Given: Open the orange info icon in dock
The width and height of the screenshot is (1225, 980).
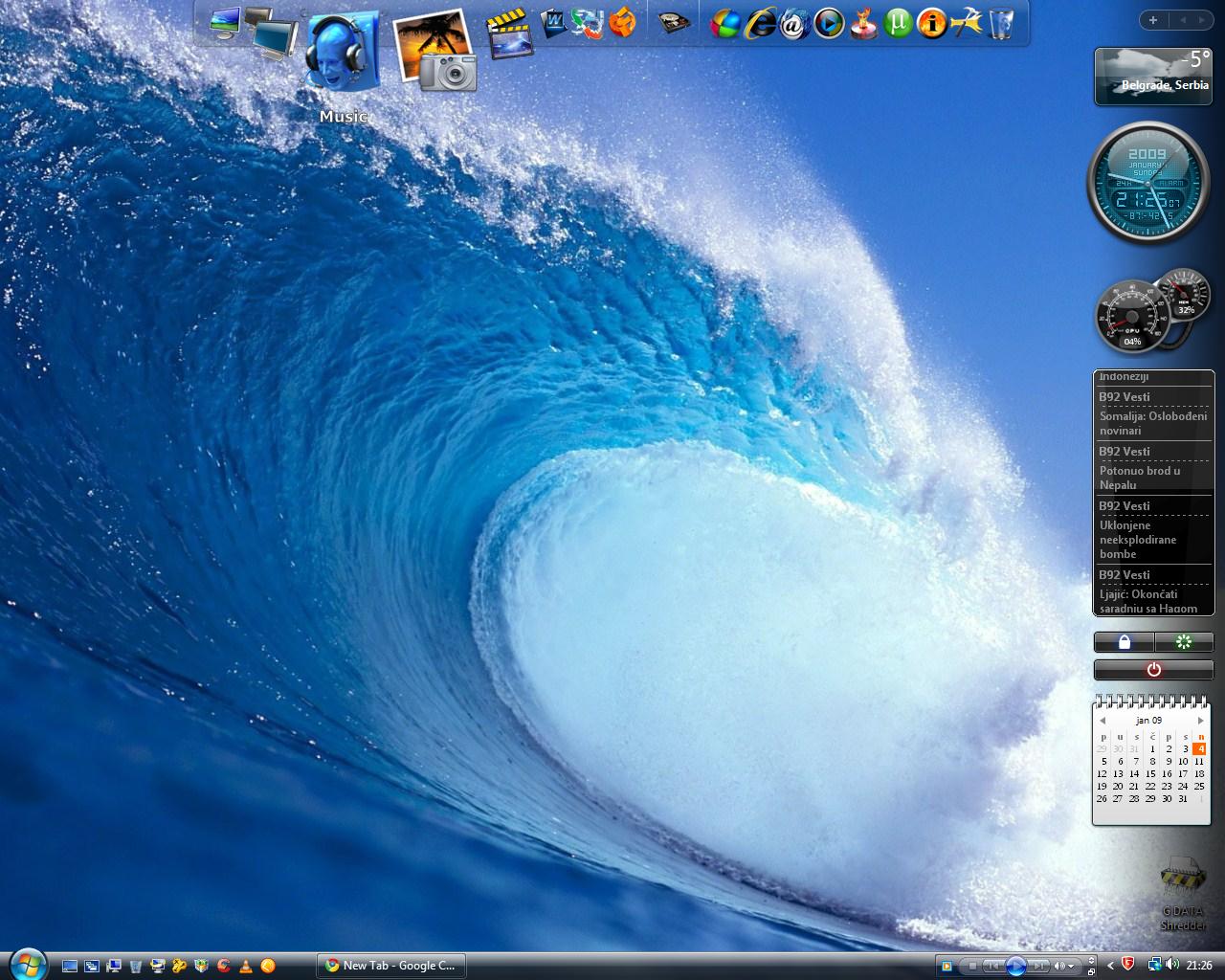Looking at the screenshot, I should coord(931,23).
